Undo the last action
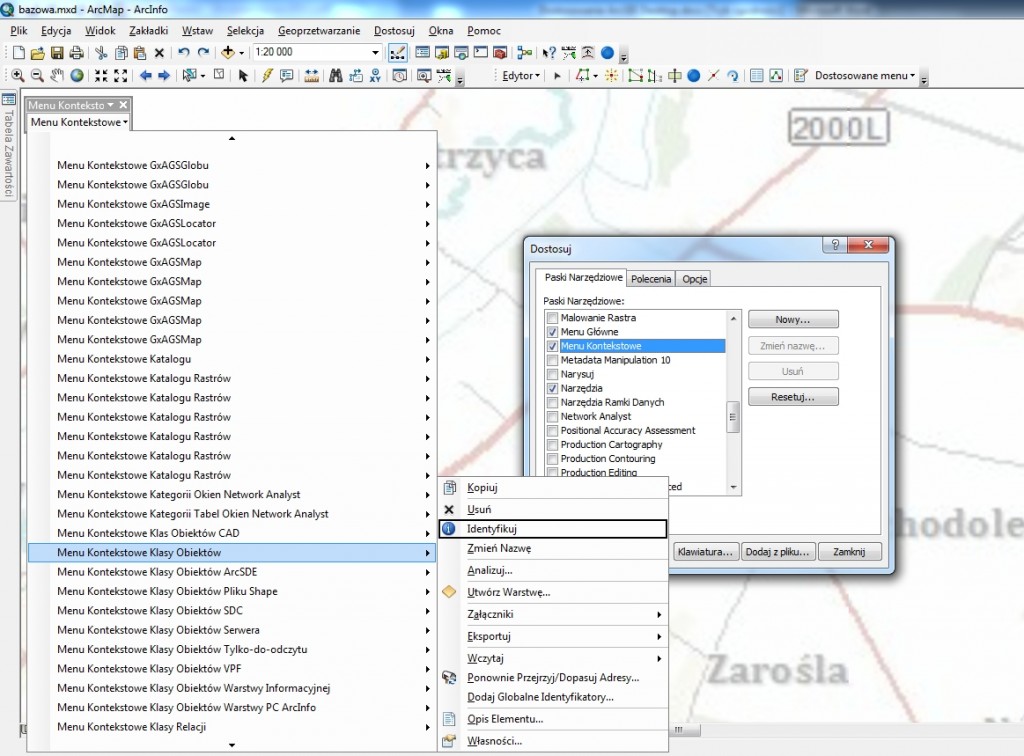The image size is (1024, 756). coord(184,53)
